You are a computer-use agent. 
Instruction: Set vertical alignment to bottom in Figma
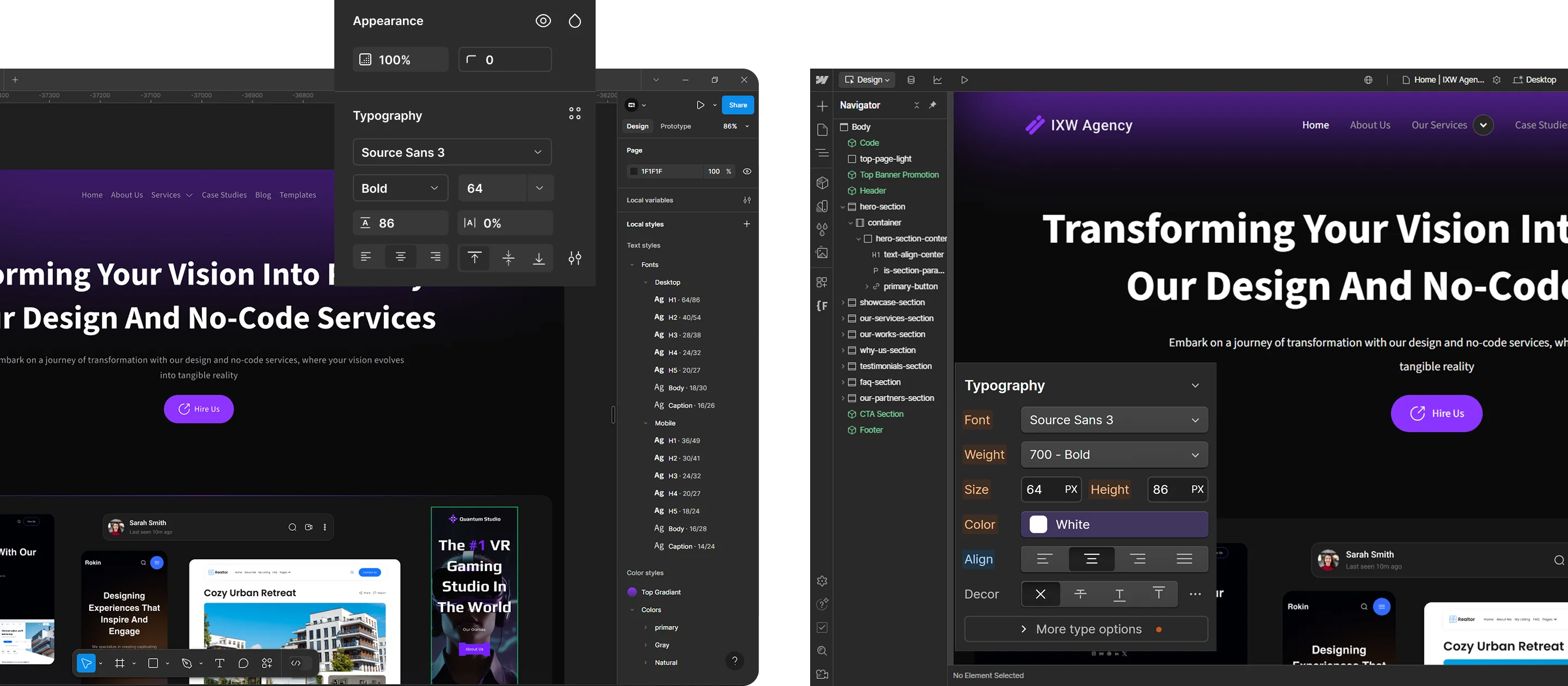click(x=538, y=258)
